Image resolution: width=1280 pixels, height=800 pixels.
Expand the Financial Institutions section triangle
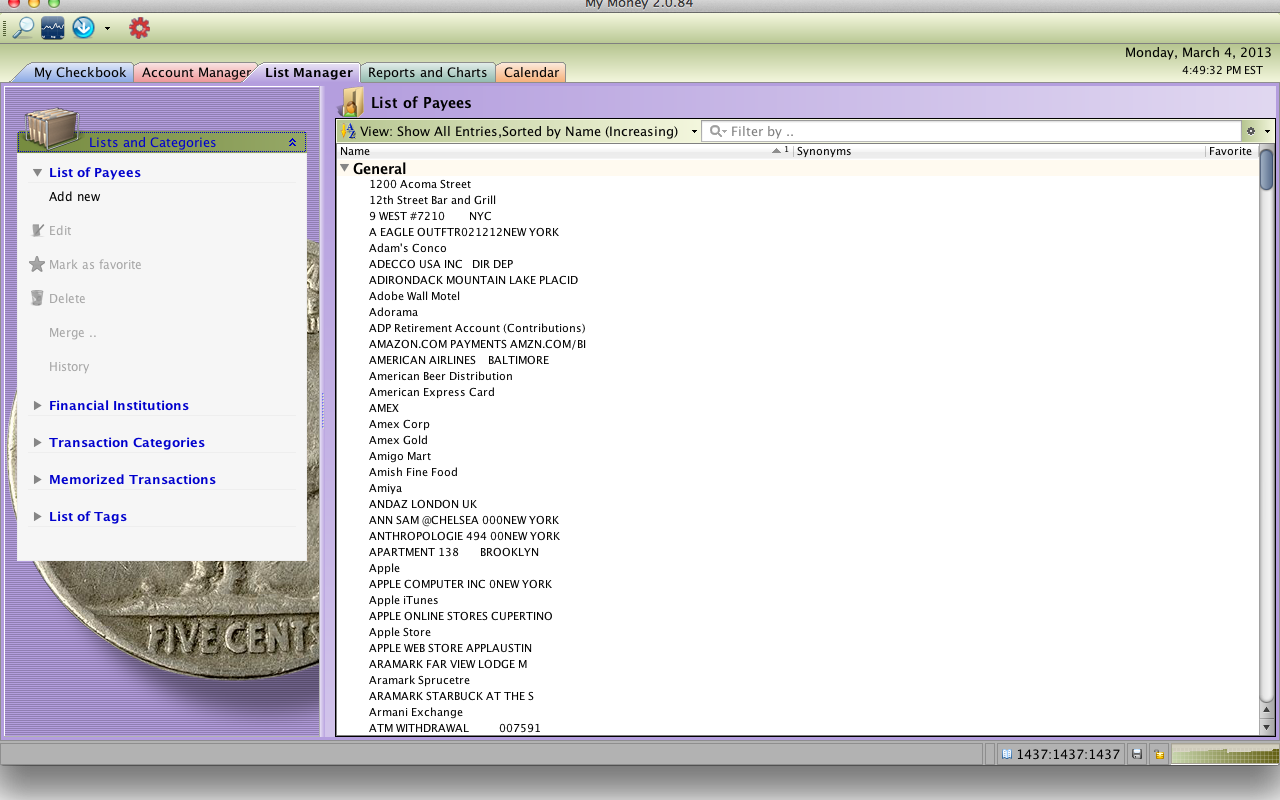[x=37, y=405]
